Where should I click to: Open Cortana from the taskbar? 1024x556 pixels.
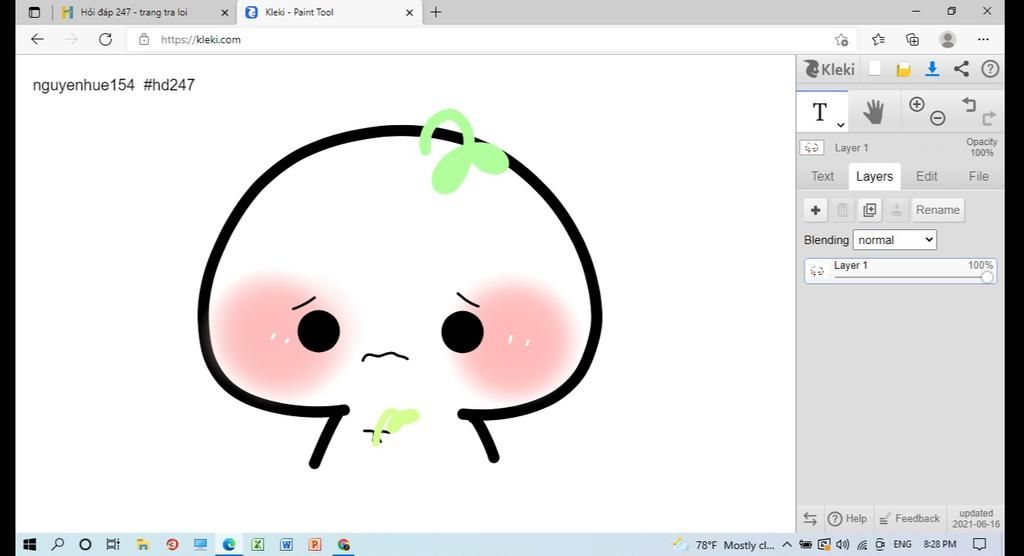click(85, 544)
